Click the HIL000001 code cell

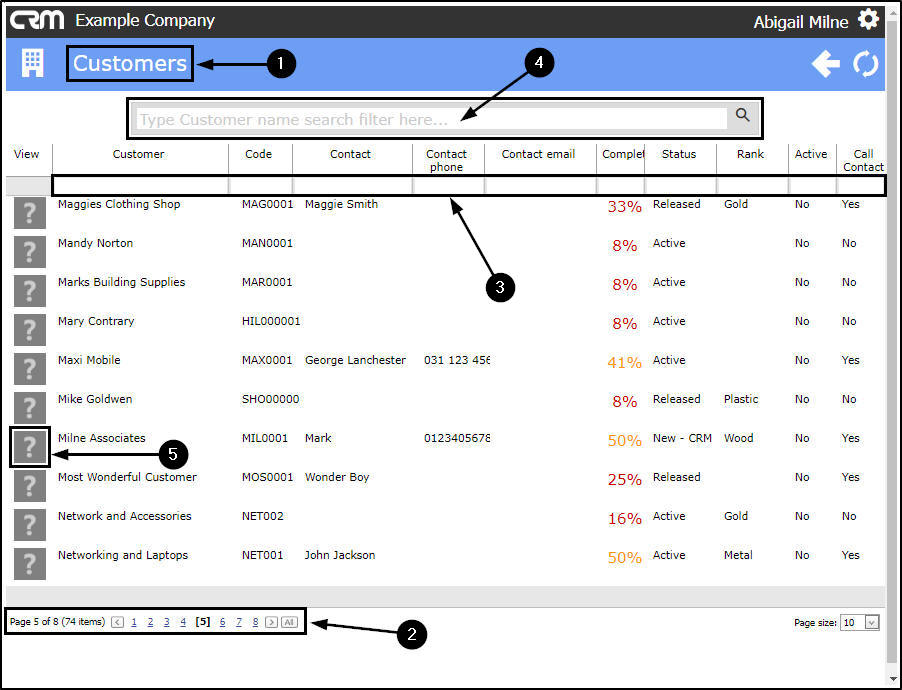[271, 321]
